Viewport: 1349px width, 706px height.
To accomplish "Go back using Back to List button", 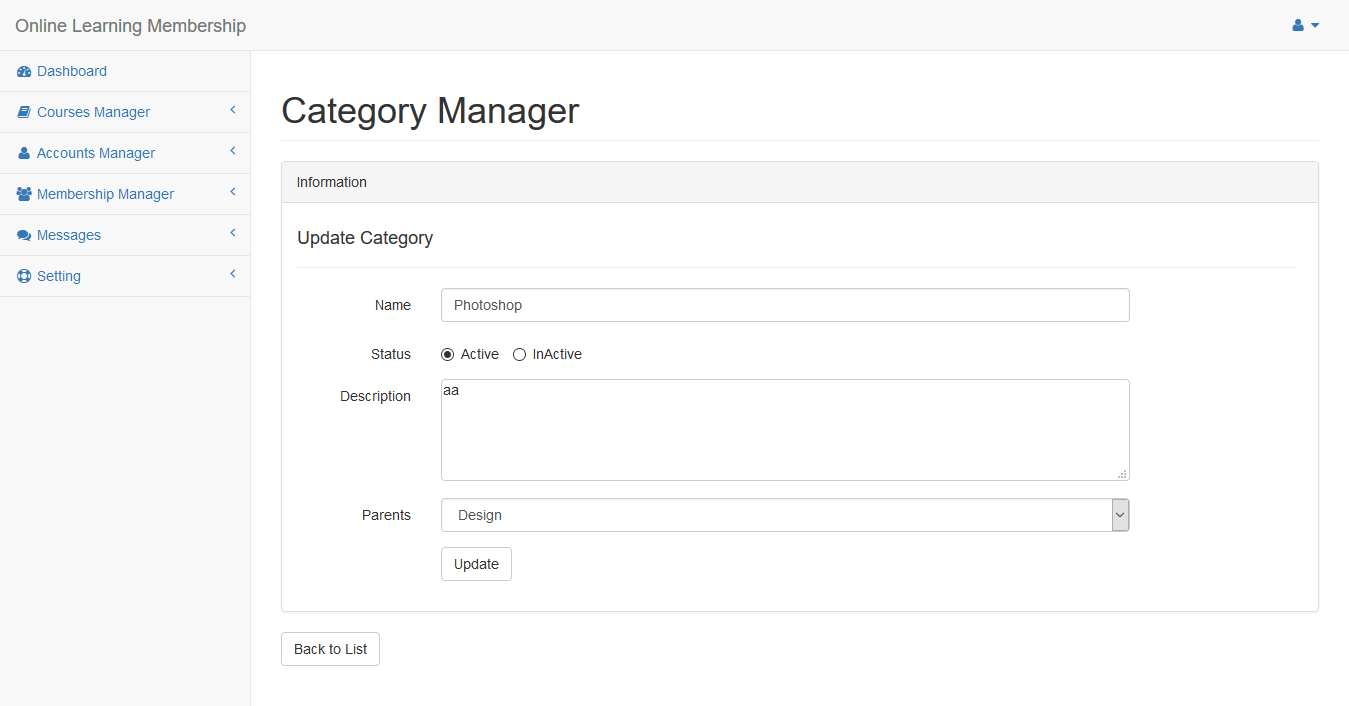I will 330,649.
